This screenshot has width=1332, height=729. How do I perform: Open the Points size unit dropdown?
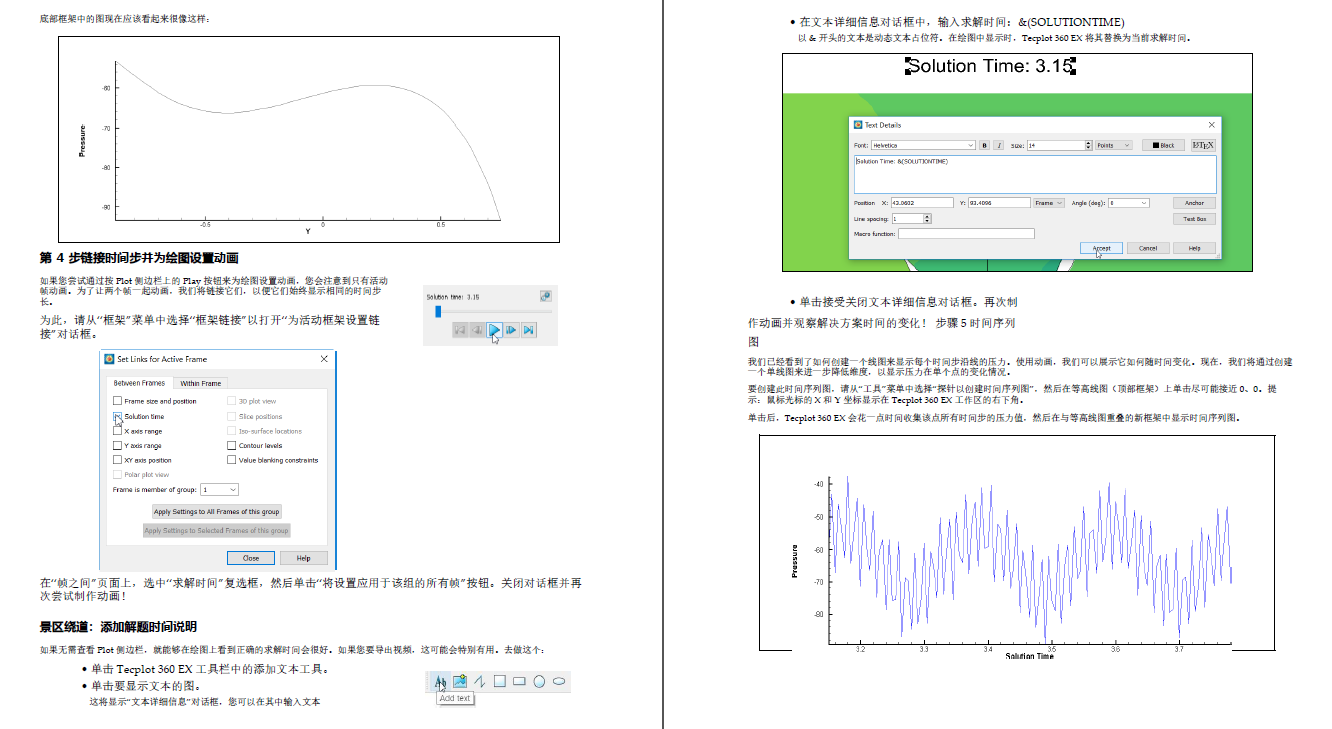1113,146
